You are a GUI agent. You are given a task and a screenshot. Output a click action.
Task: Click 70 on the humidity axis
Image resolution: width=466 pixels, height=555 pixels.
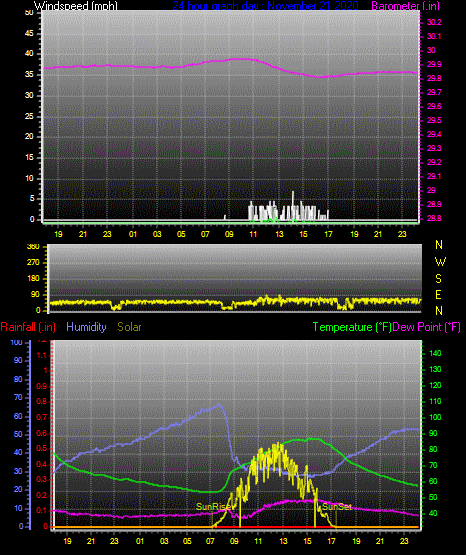point(18,397)
